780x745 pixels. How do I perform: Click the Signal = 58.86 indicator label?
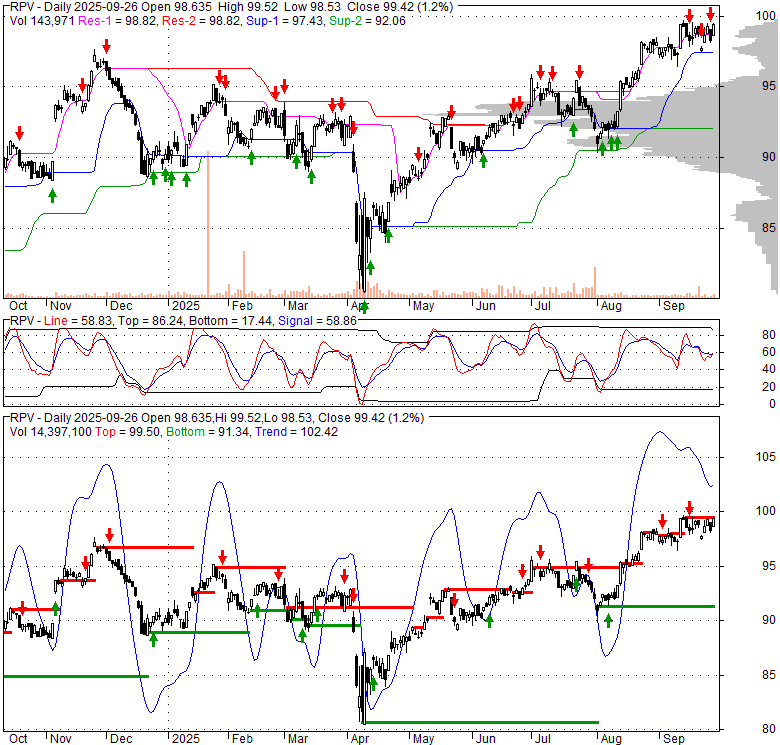point(317,321)
